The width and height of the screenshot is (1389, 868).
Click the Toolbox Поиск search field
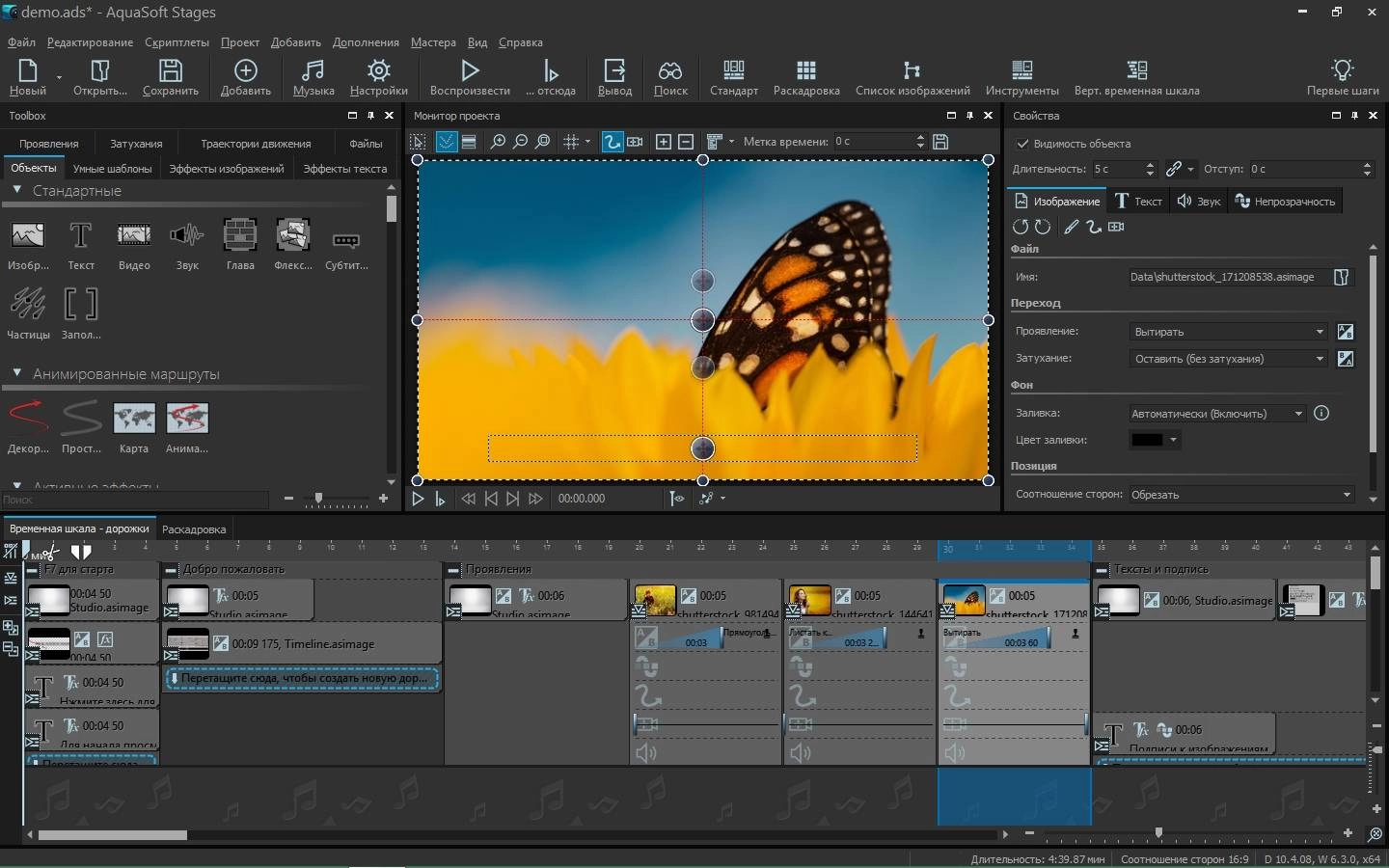point(134,500)
